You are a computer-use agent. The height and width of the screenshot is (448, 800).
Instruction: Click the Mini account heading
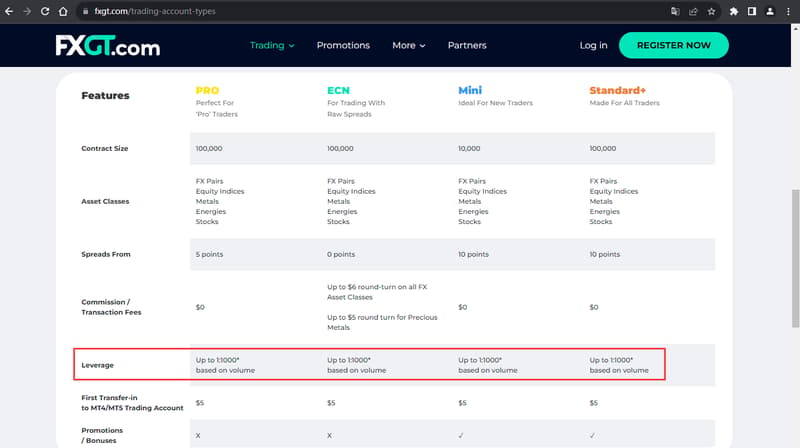(x=470, y=90)
